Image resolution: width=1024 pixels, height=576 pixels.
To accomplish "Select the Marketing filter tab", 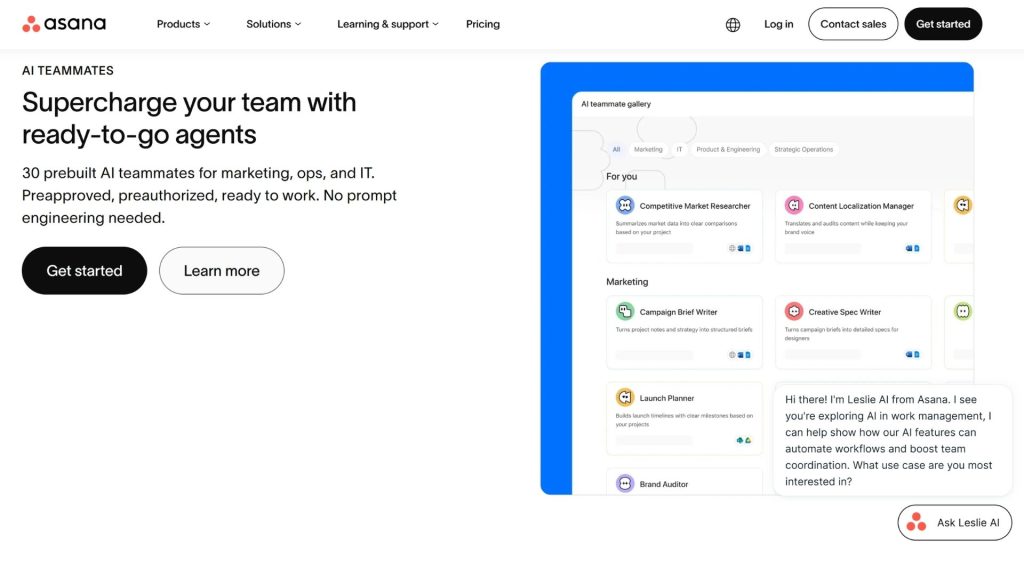I will coord(648,150).
